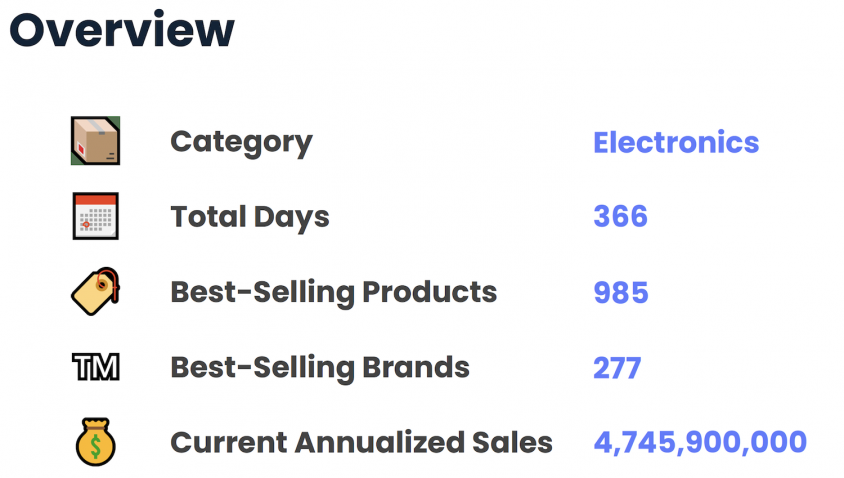Select the word Brands in fourth row
The image size is (844, 478).
click(416, 367)
